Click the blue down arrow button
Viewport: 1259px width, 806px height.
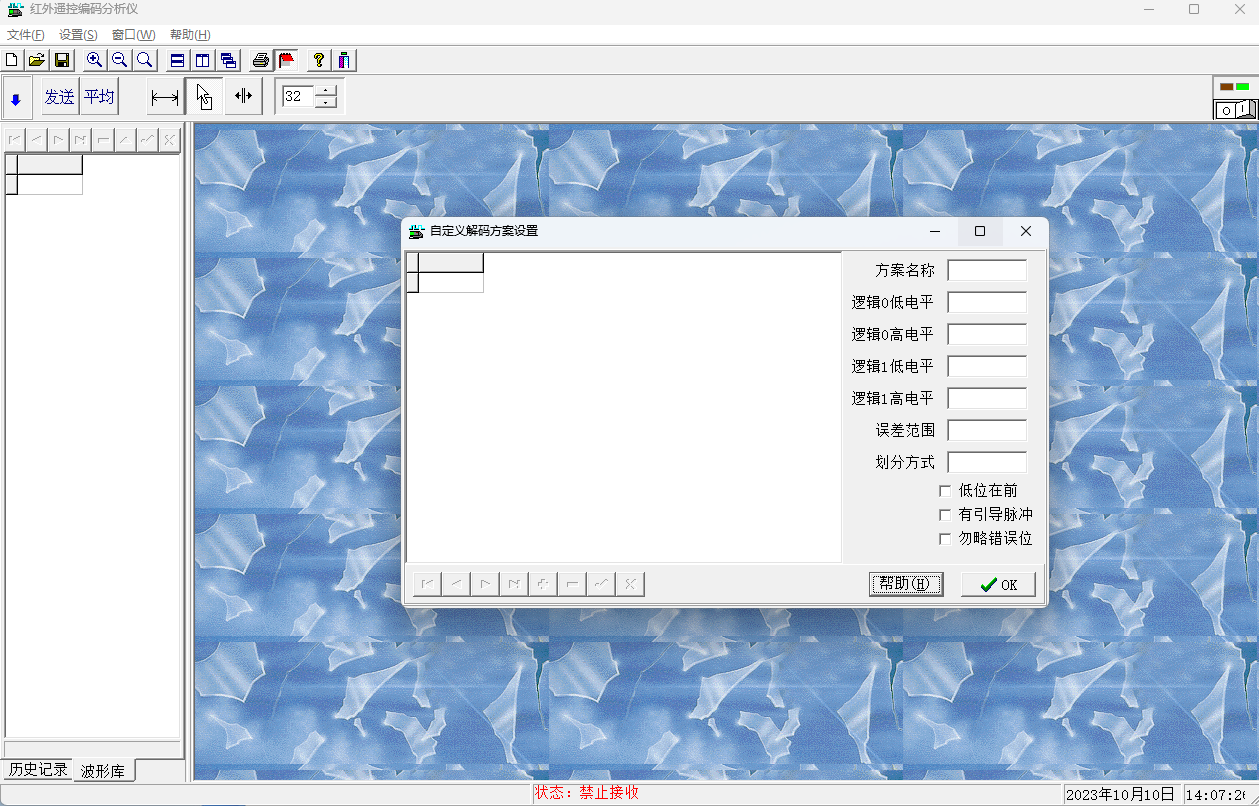[x=16, y=98]
